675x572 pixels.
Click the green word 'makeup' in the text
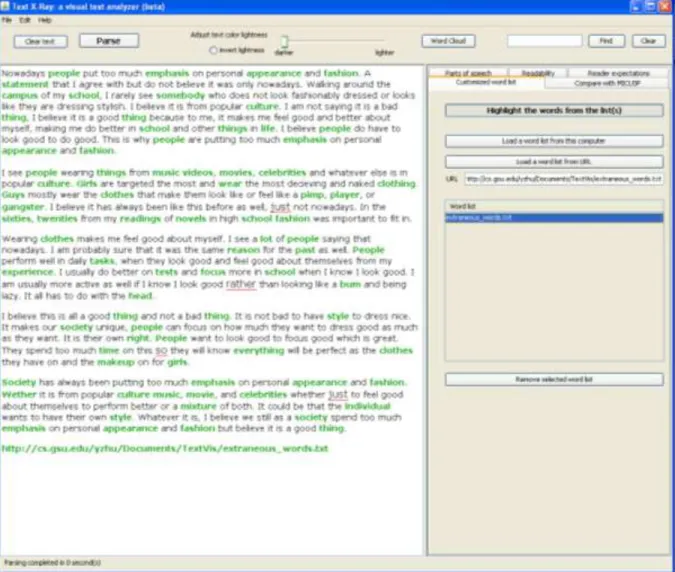point(116,362)
